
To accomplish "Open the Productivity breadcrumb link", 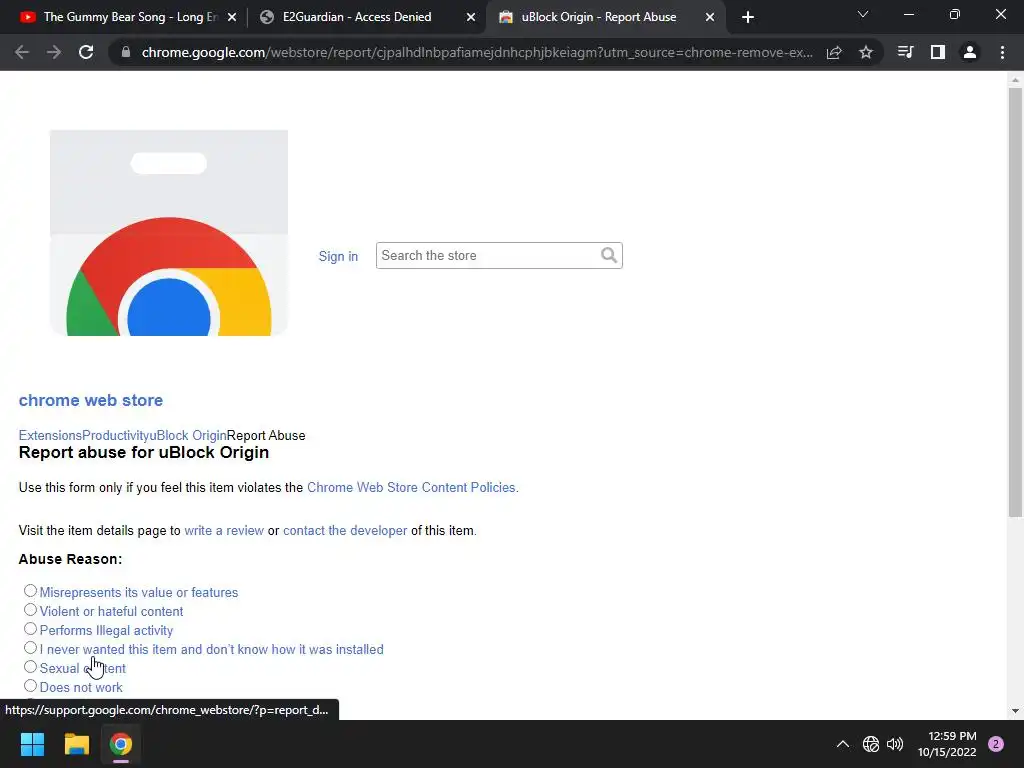I will click(x=116, y=436).
